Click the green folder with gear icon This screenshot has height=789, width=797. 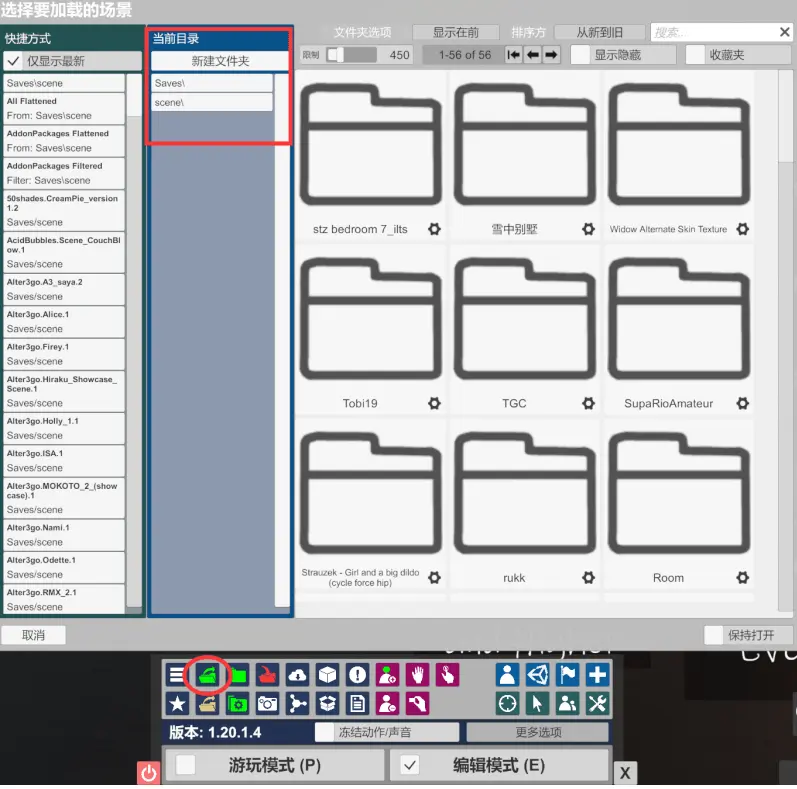pos(237,704)
